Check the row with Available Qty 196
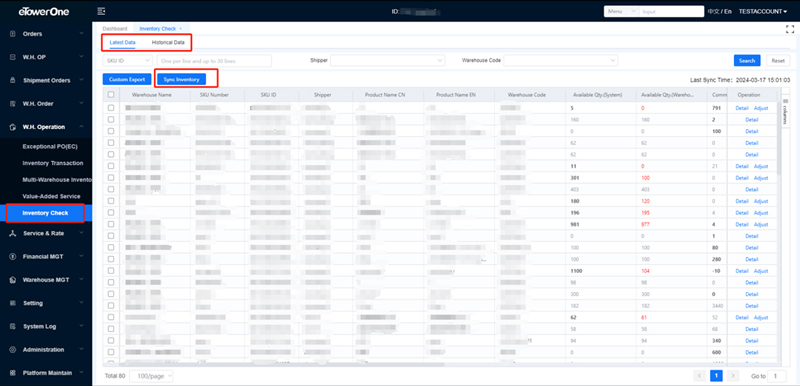The height and width of the screenshot is (386, 800). [x=111, y=213]
